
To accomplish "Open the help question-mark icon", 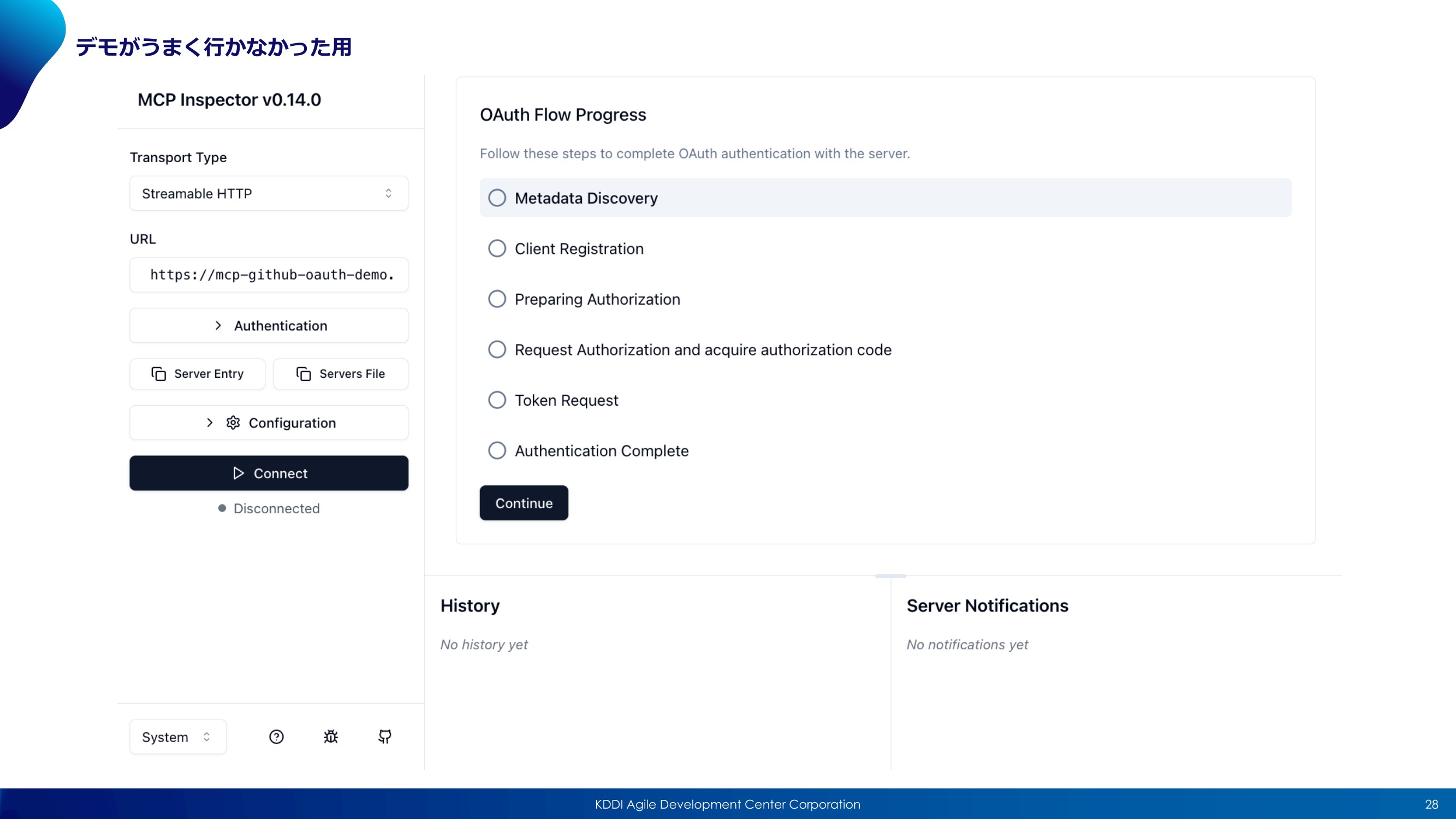I will pos(276,737).
